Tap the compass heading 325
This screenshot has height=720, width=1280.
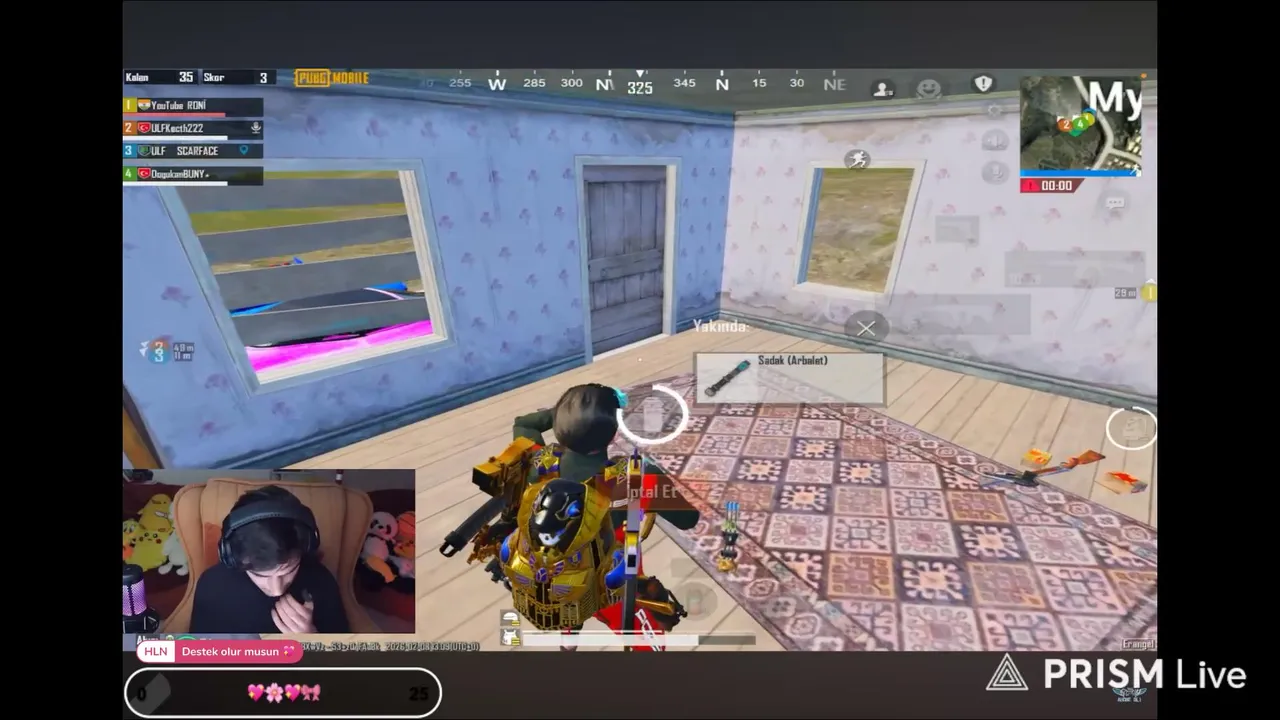coord(640,87)
